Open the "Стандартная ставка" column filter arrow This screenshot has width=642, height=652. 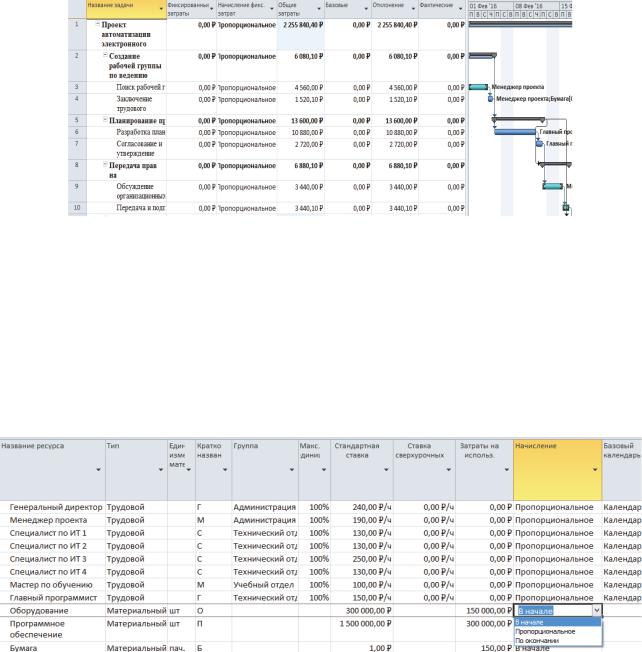[x=386, y=469]
